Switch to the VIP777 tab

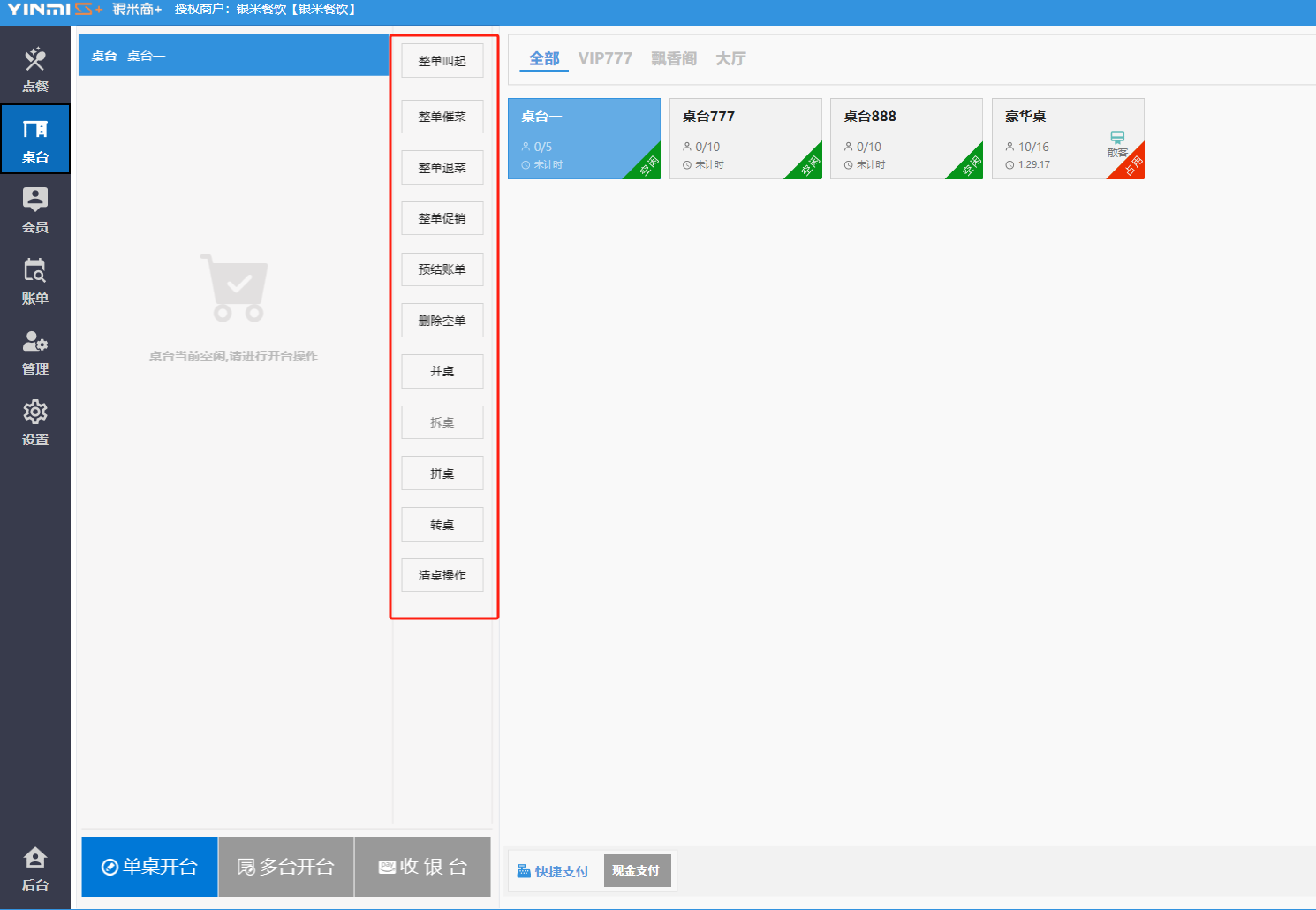pos(605,59)
